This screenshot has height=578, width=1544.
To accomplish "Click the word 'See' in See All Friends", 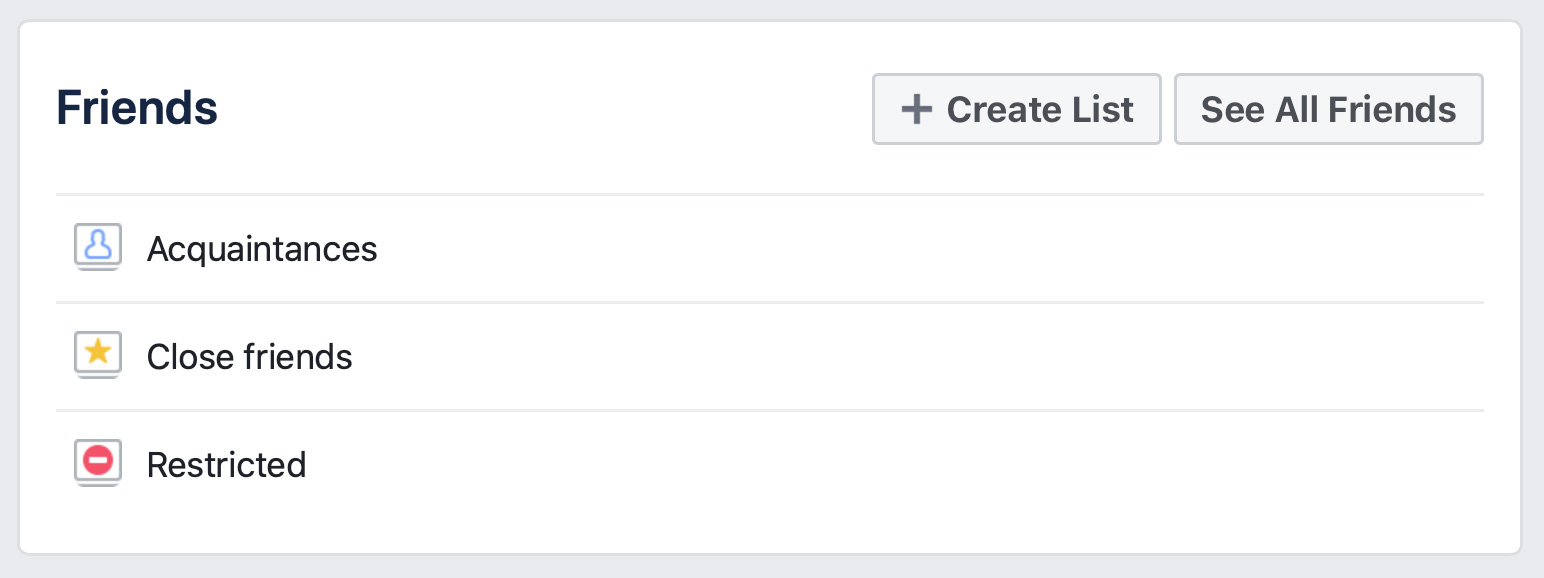I will coord(1232,109).
